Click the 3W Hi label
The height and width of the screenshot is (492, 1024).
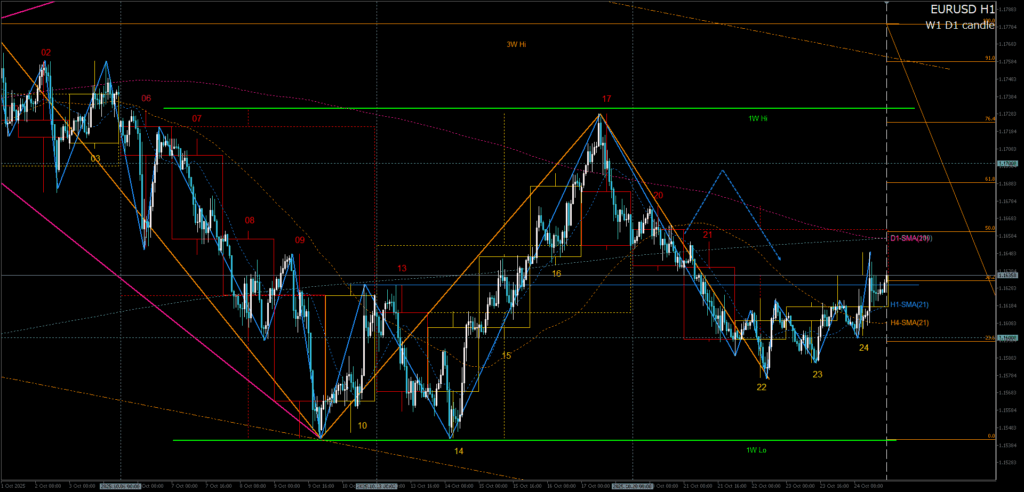point(516,44)
